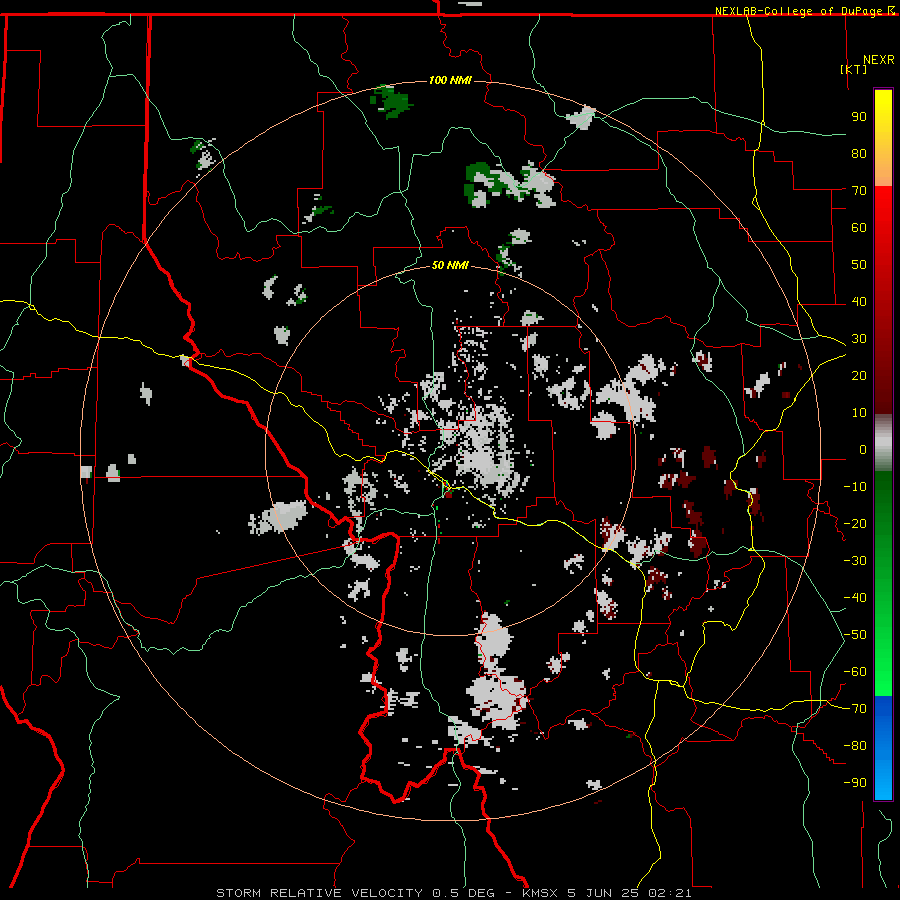Image resolution: width=900 pixels, height=900 pixels.
Task: Click the -30 scale value
Action: [855, 561]
